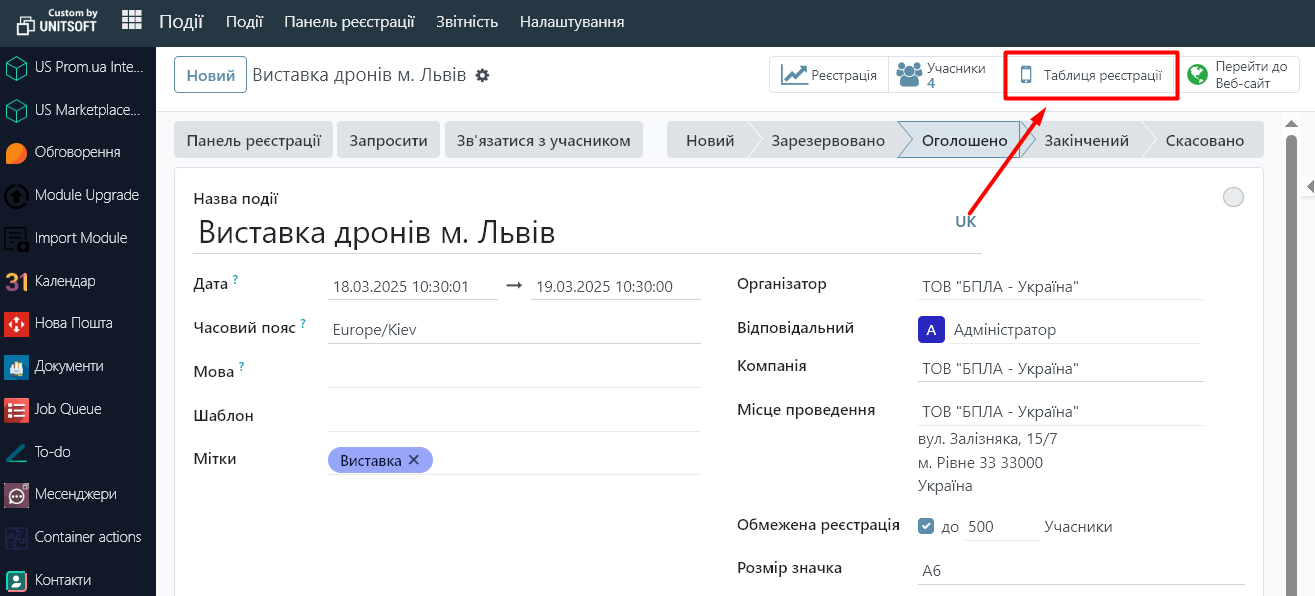Open the Календар app in sidebar
The height and width of the screenshot is (596, 1315).
click(64, 281)
